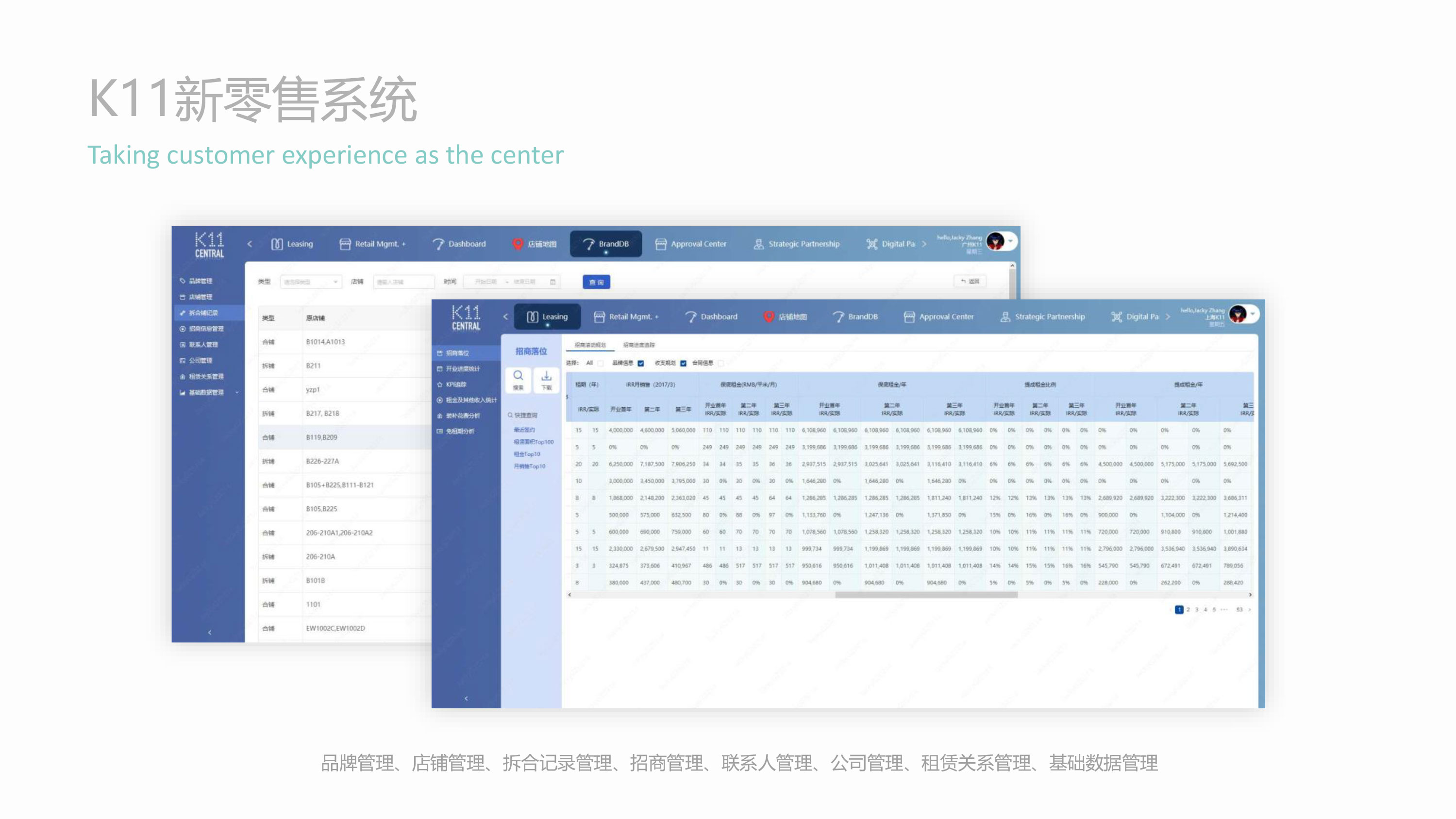The image size is (1456, 819).
Task: Select 招商落位 sidebar item
Action: pyautogui.click(x=466, y=352)
